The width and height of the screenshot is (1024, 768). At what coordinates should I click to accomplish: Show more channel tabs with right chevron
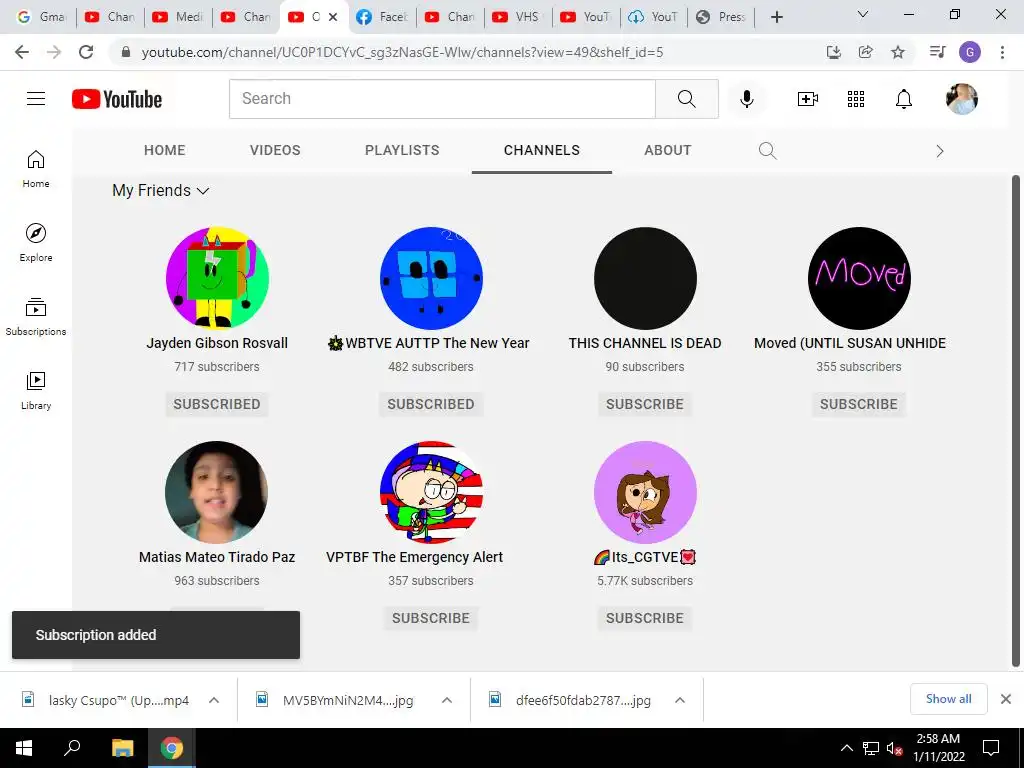[939, 151]
